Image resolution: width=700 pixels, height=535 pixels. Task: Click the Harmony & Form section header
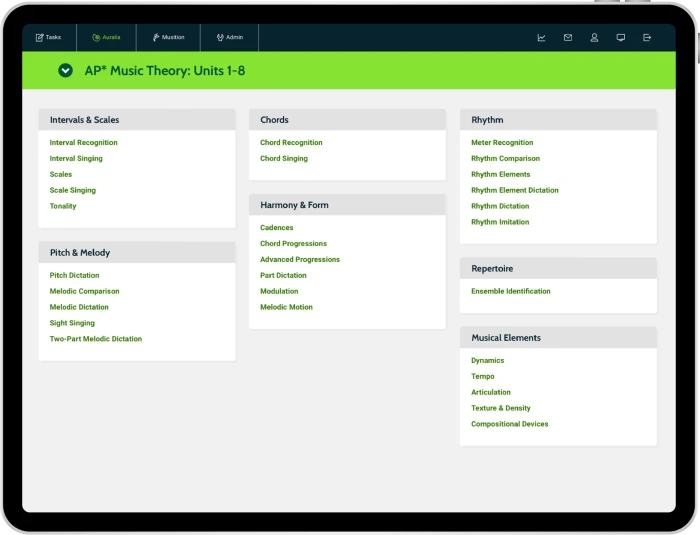tap(294, 205)
